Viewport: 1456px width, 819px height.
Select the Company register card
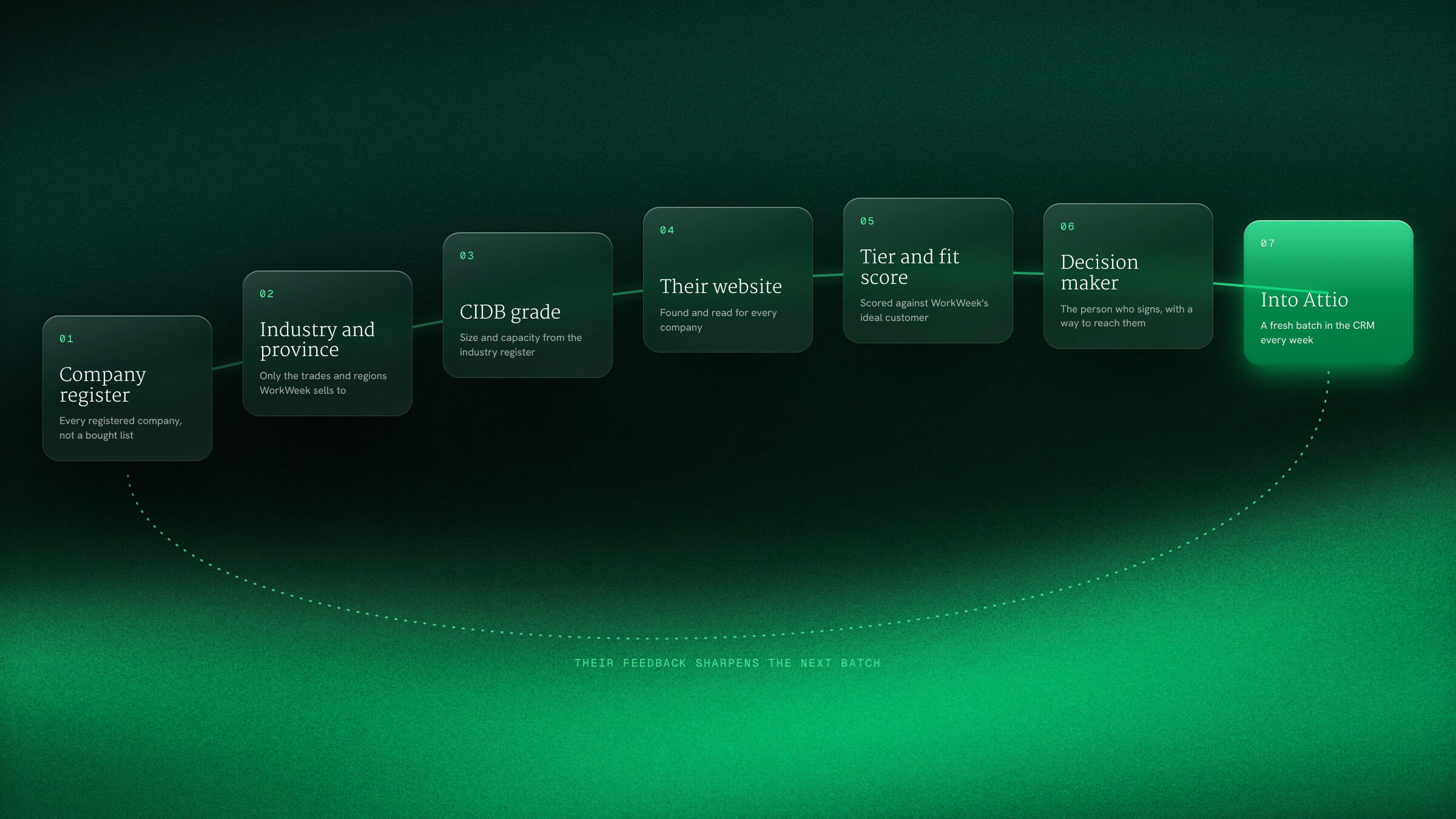tap(127, 388)
